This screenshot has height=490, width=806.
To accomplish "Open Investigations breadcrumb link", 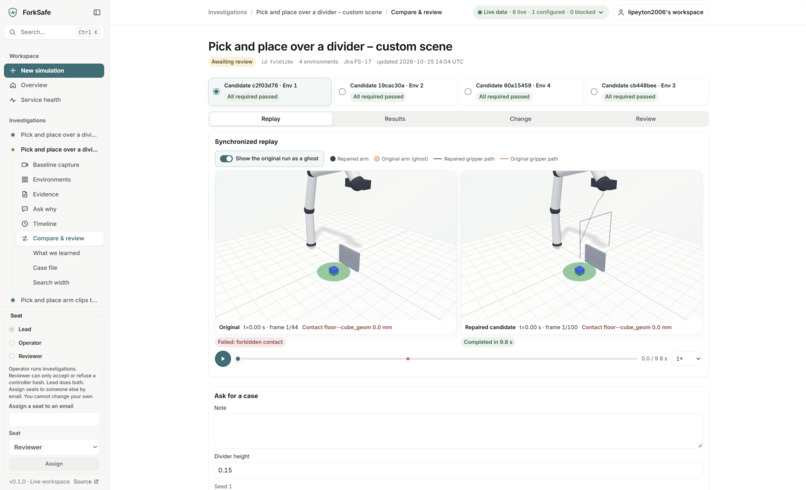I will pos(227,12).
